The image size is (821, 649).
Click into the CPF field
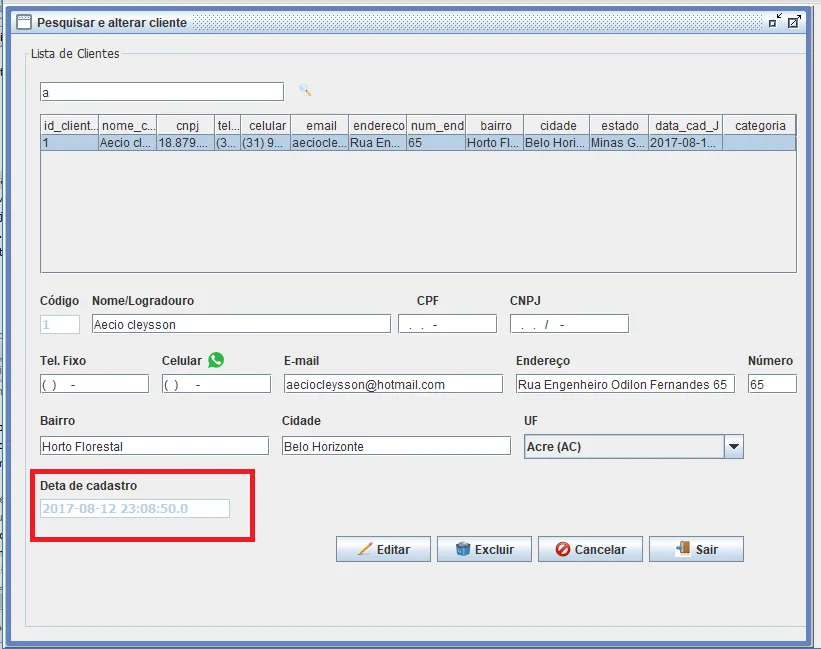coord(448,324)
